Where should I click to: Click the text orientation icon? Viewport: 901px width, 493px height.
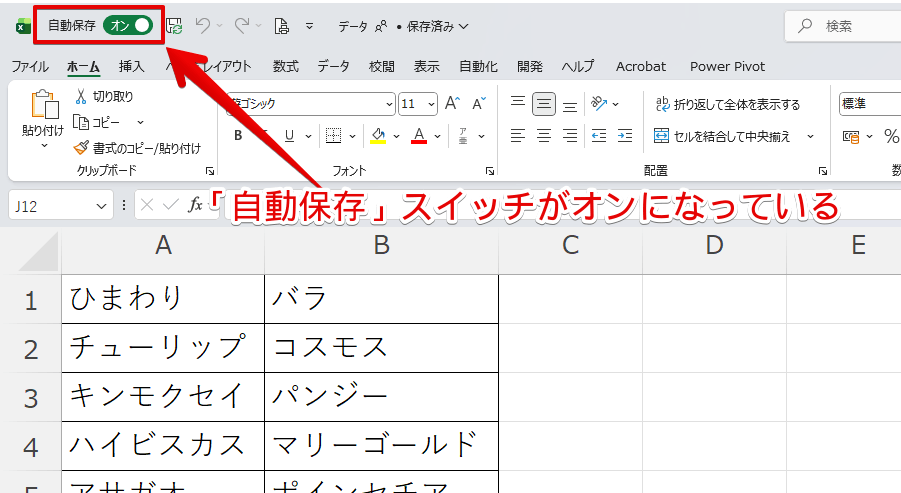pyautogui.click(x=599, y=103)
